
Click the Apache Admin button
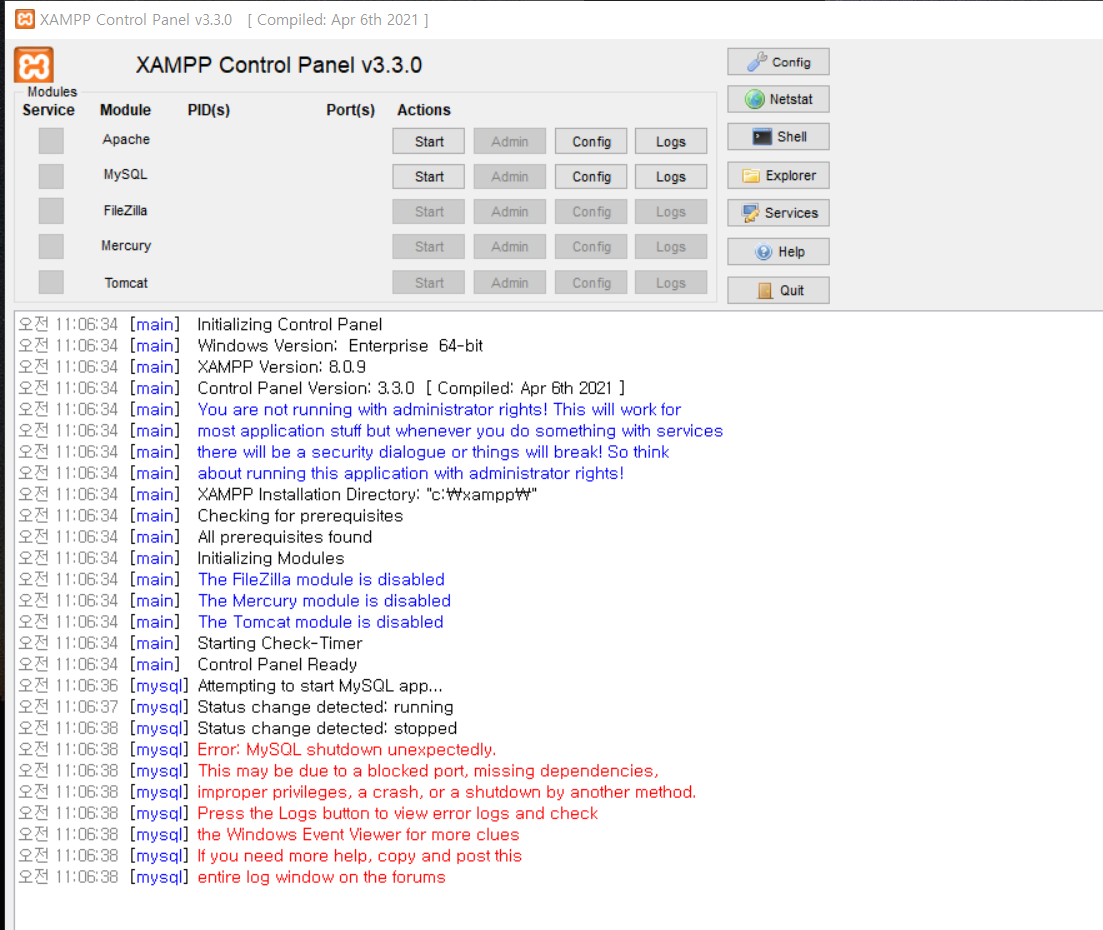[509, 141]
